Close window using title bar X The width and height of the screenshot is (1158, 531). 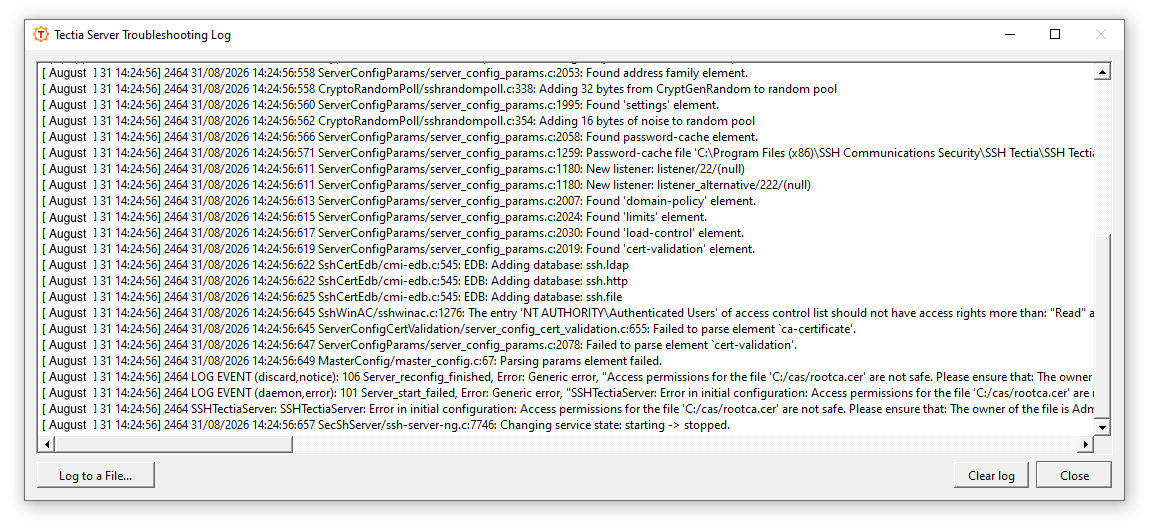[1100, 34]
